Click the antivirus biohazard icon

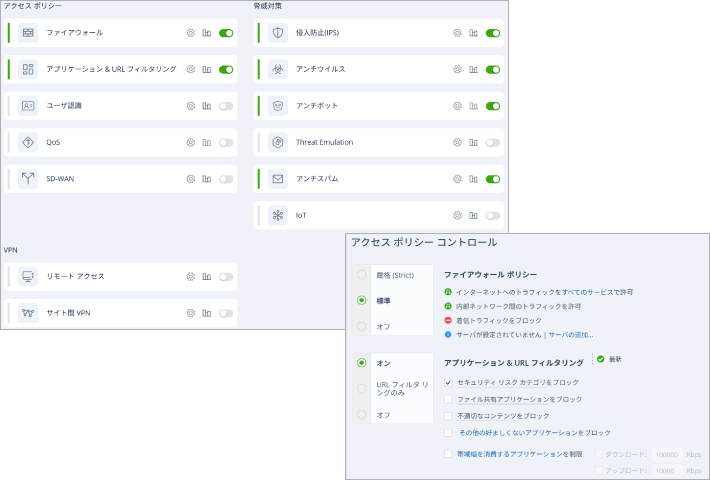pos(278,69)
